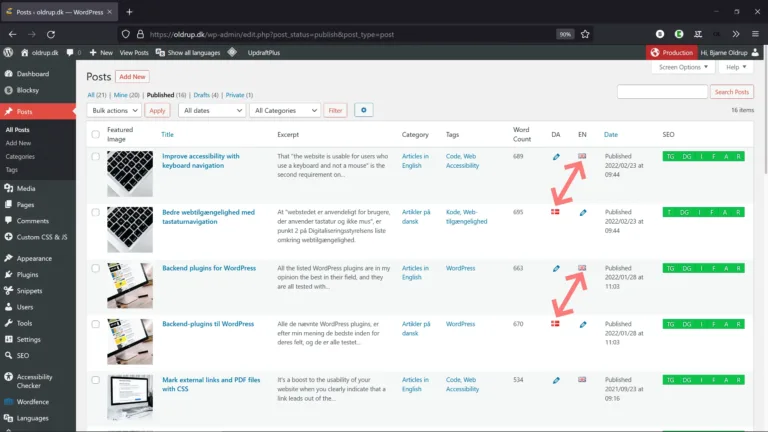Select the Mark external links post checkbox
The width and height of the screenshot is (768, 432).
coord(96,380)
